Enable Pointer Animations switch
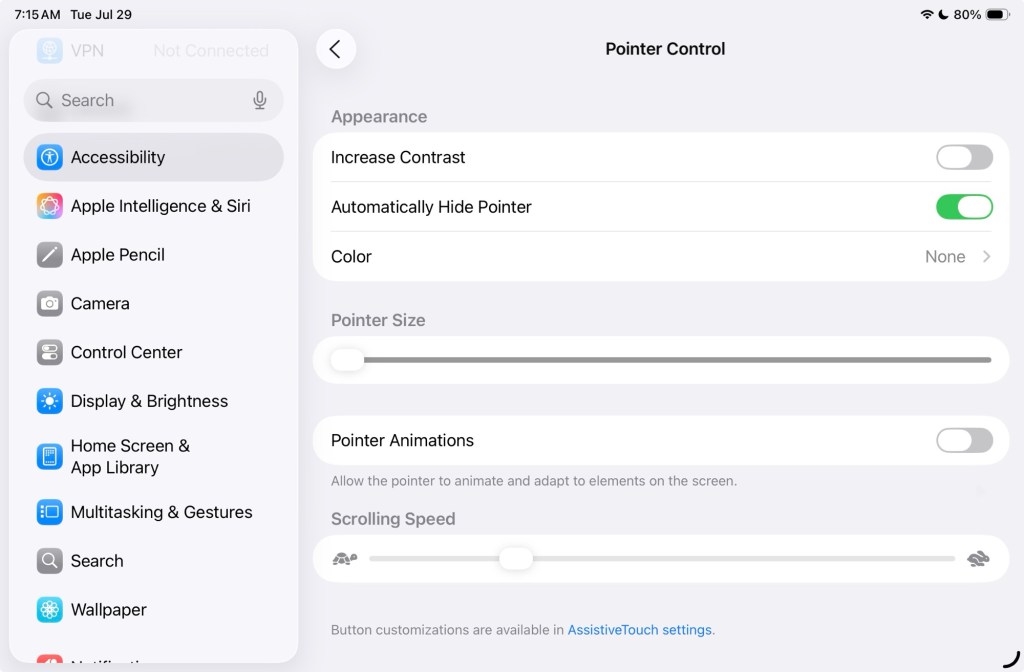Image resolution: width=1024 pixels, height=672 pixels. point(964,440)
